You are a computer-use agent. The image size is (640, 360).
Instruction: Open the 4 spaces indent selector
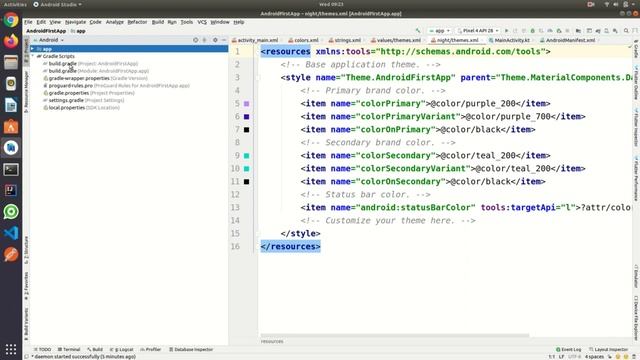pos(594,357)
